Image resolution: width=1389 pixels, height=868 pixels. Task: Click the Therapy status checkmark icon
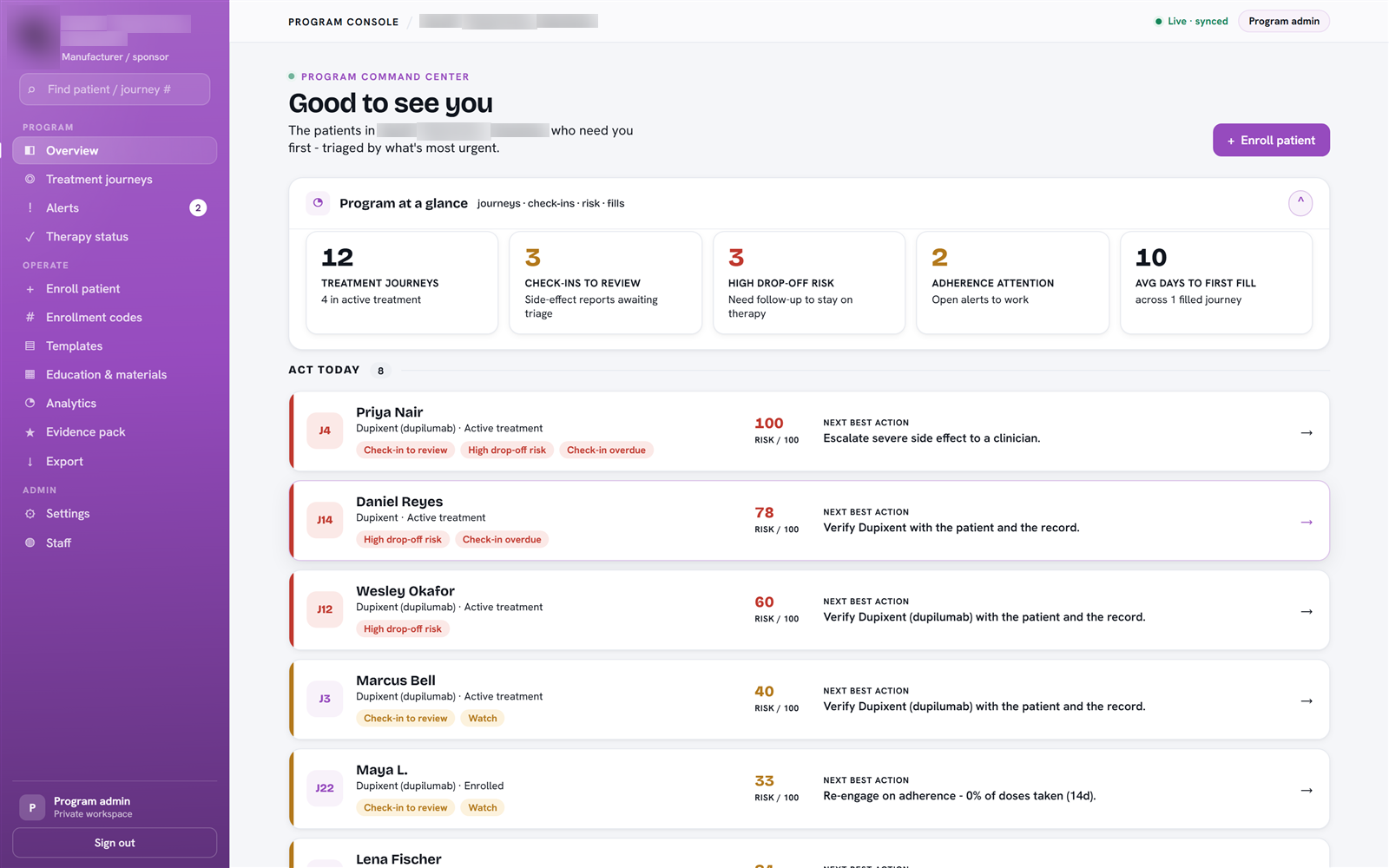[30, 236]
